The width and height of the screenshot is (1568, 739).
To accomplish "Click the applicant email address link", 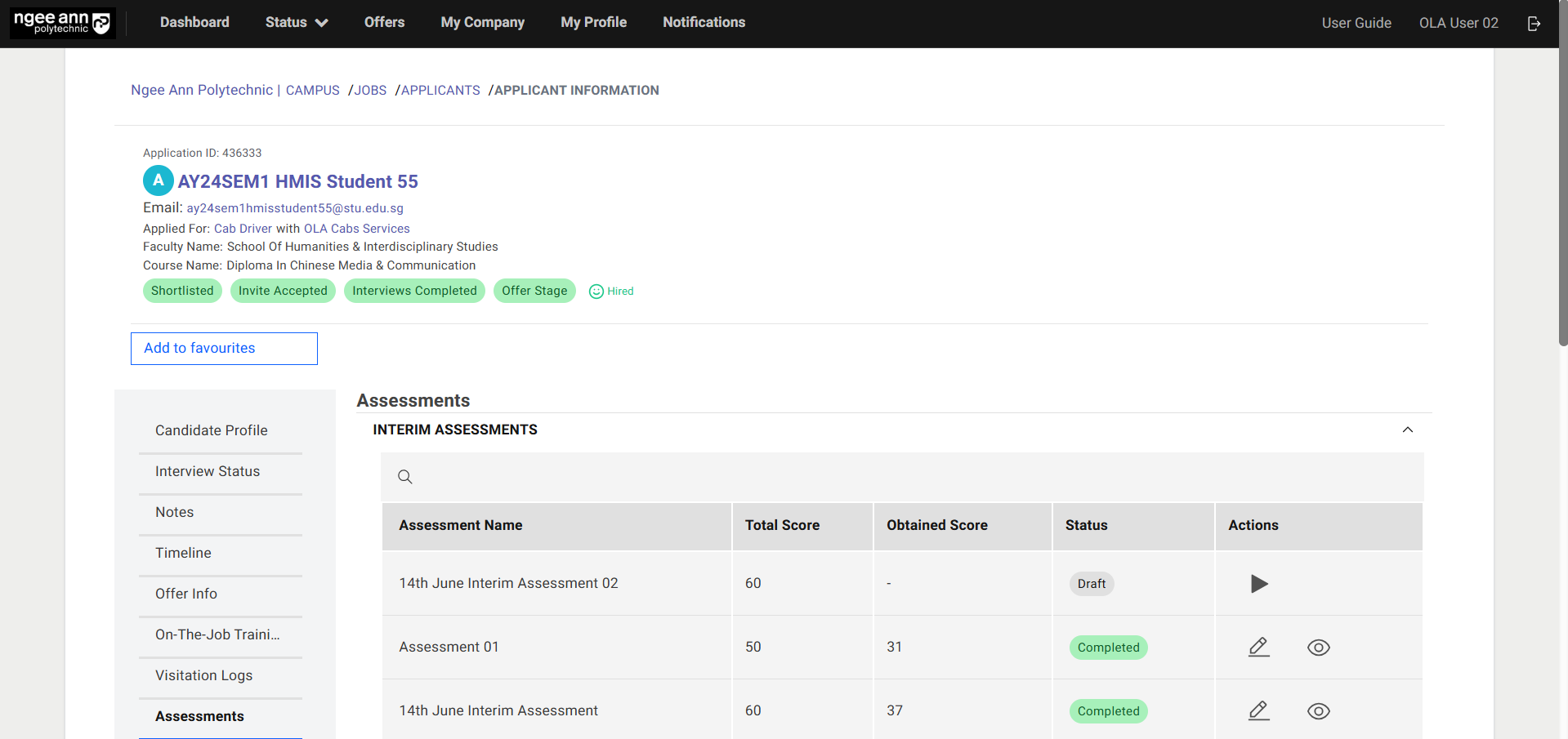I will (x=295, y=208).
